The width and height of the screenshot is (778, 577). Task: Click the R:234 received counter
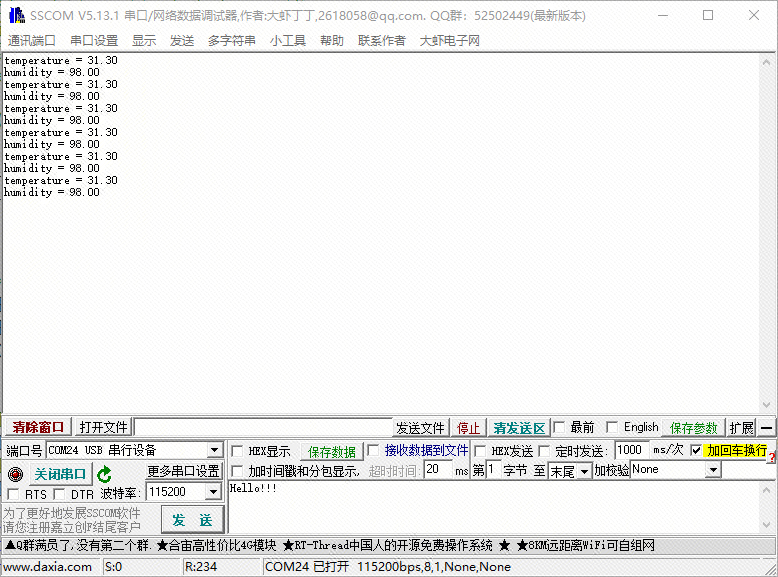pyautogui.click(x=200, y=567)
